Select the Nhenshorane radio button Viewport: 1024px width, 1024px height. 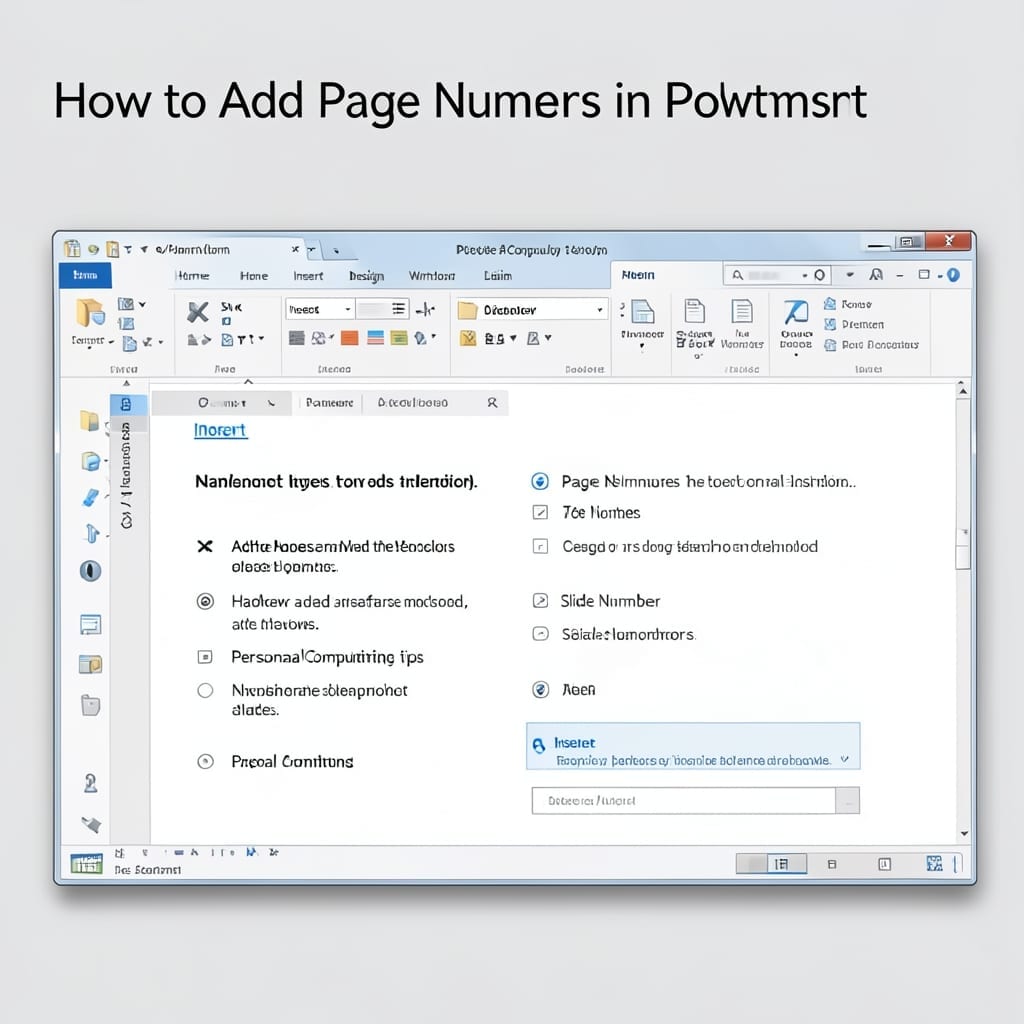tap(205, 690)
